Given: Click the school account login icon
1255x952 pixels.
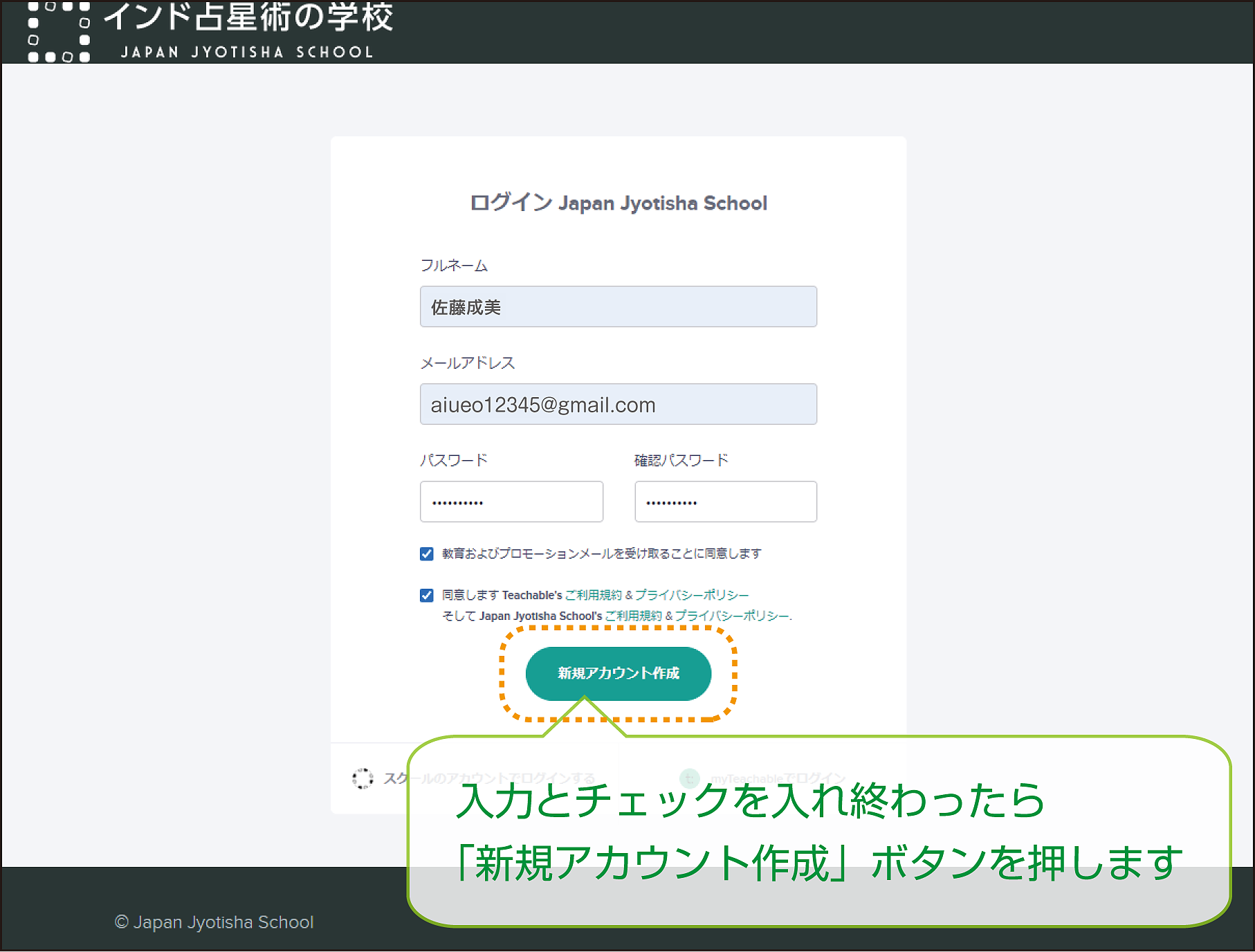Looking at the screenshot, I should click(363, 778).
